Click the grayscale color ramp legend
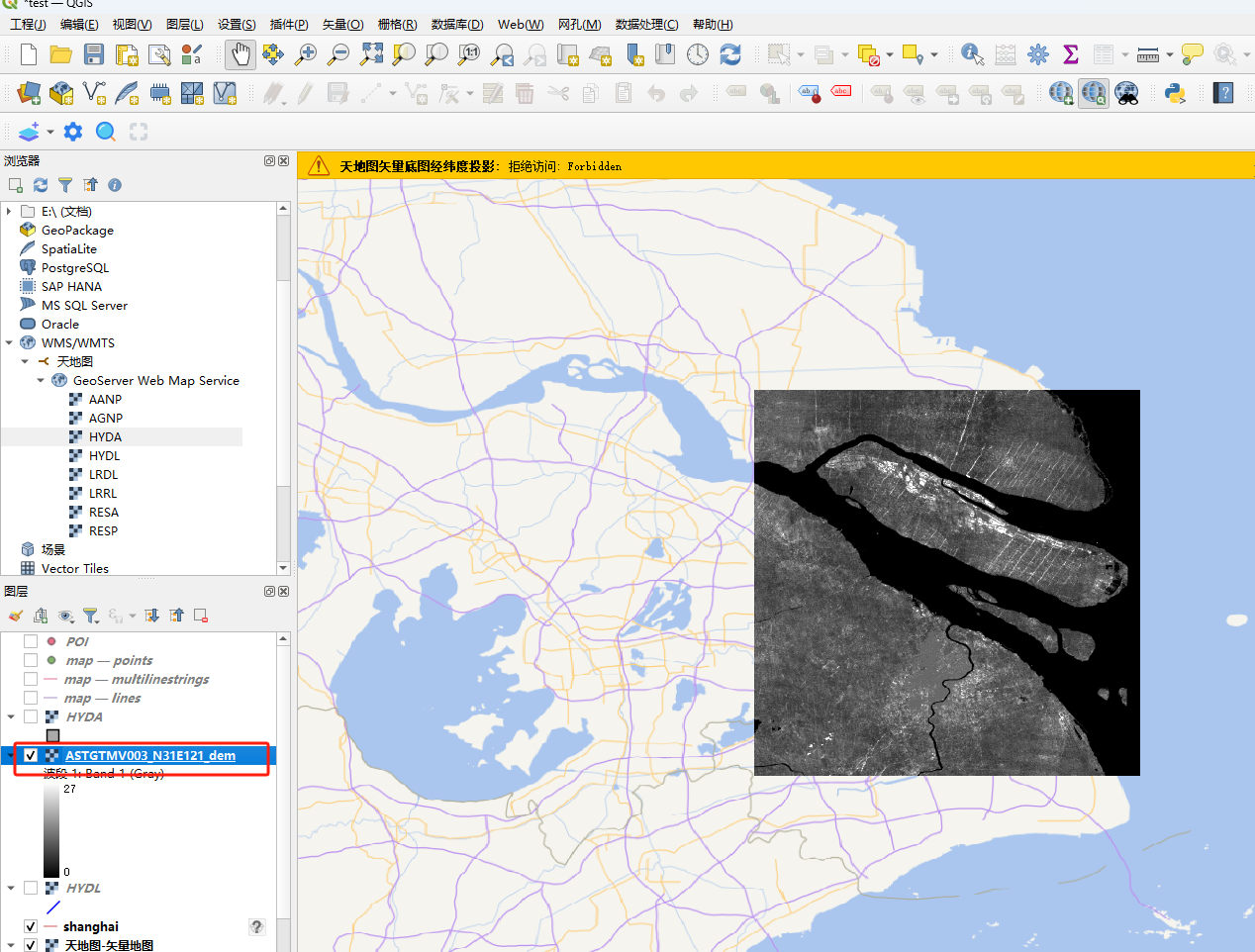The width and height of the screenshot is (1255, 952). [51, 831]
